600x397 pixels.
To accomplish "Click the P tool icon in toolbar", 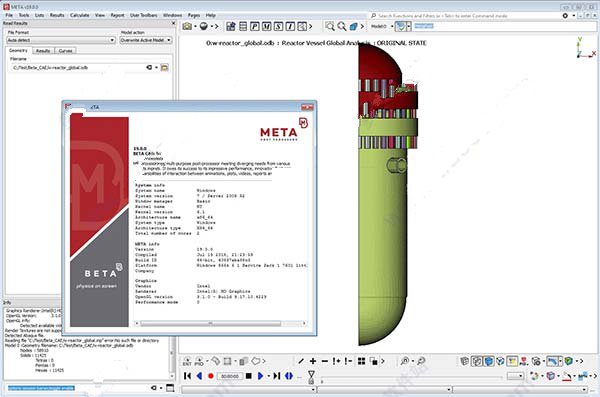I will tap(255, 26).
